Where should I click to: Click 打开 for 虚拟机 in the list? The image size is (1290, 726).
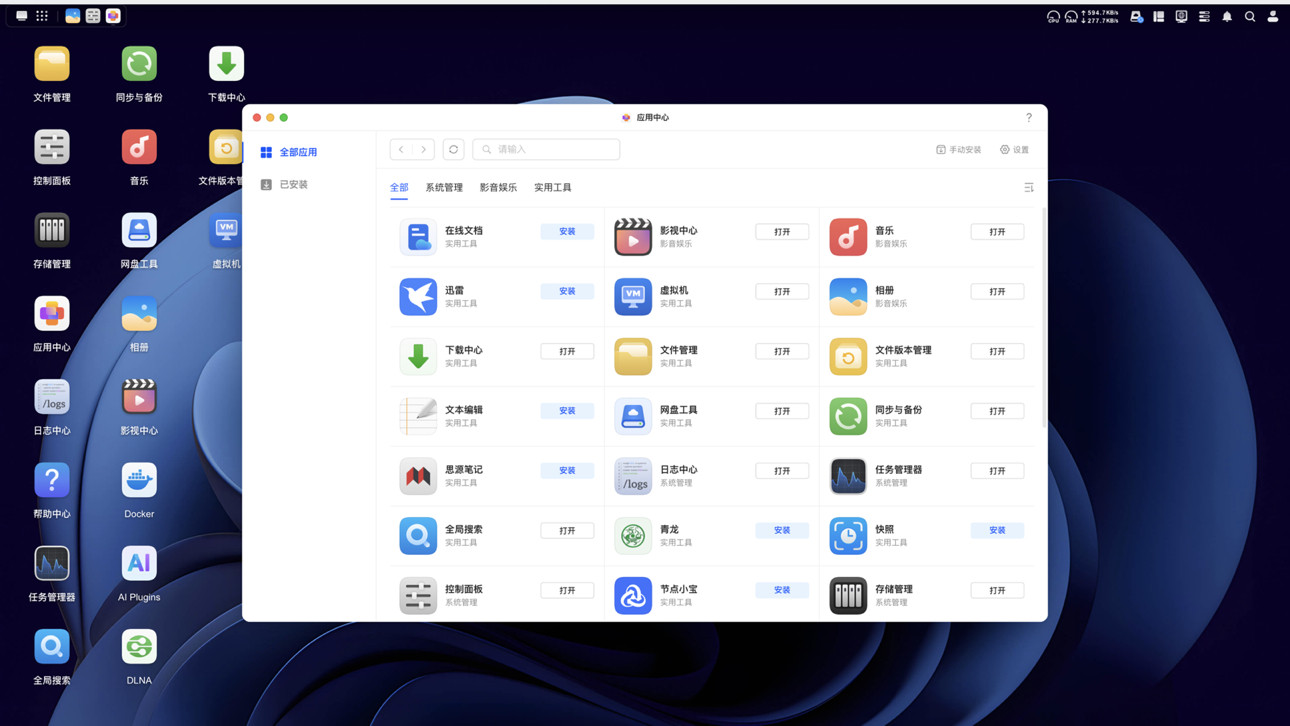click(x=782, y=292)
